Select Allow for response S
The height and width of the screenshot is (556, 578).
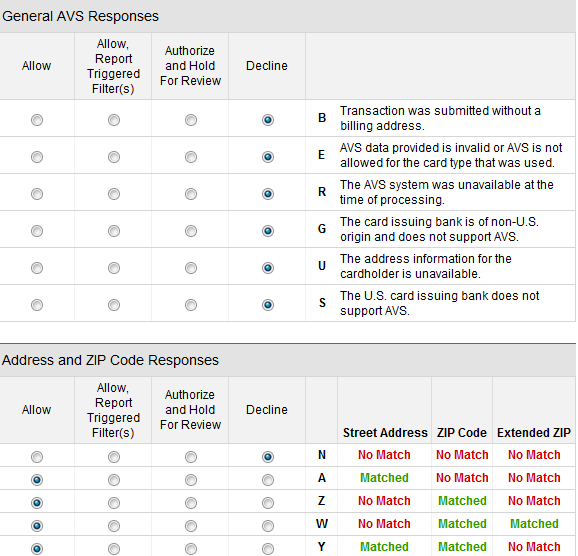(x=37, y=305)
